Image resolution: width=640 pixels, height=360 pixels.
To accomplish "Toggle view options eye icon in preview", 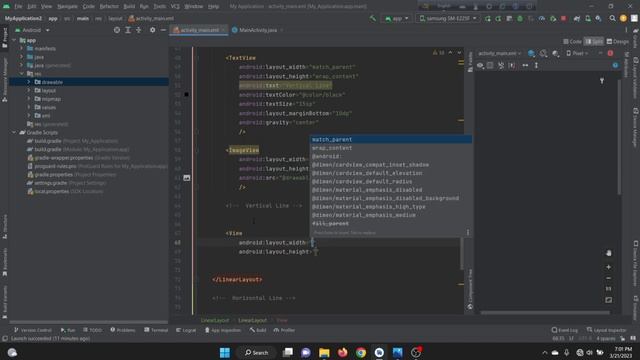I will (480, 65).
